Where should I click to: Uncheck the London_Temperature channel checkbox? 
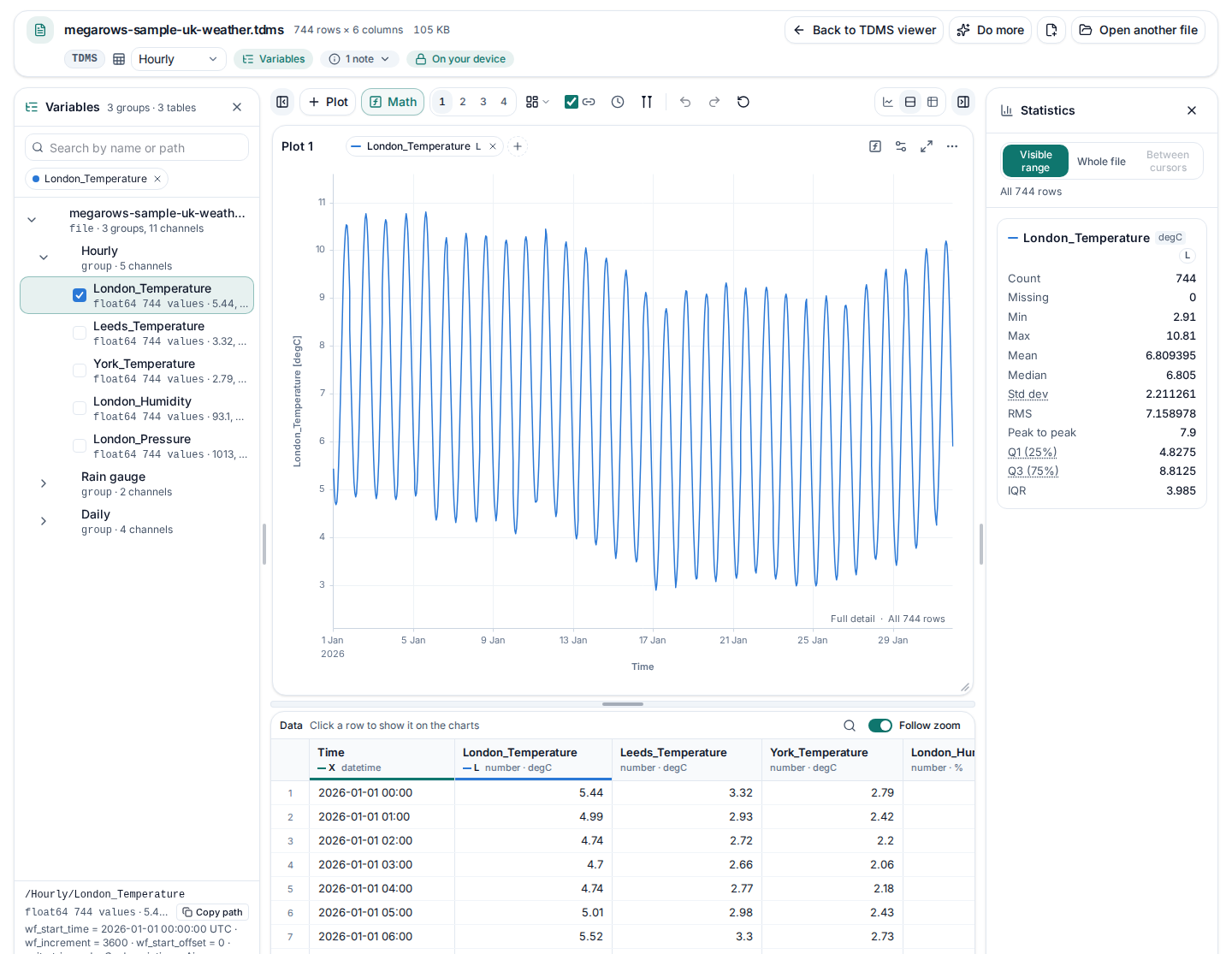(x=80, y=295)
